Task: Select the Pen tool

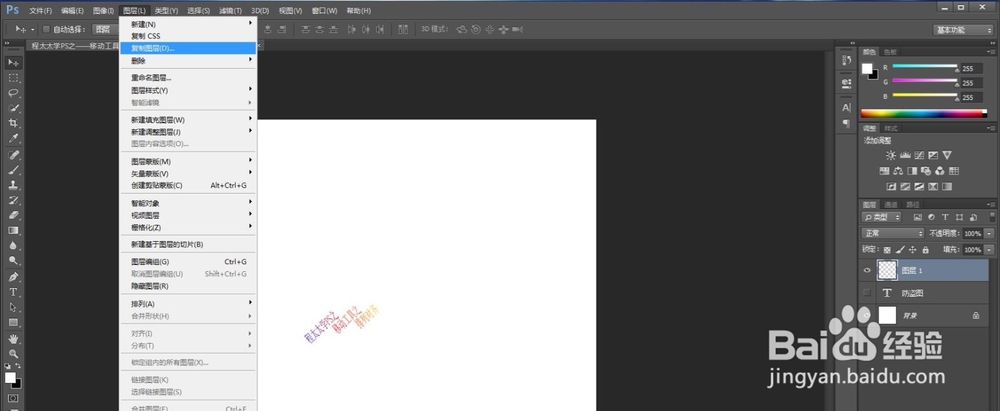Action: click(13, 277)
